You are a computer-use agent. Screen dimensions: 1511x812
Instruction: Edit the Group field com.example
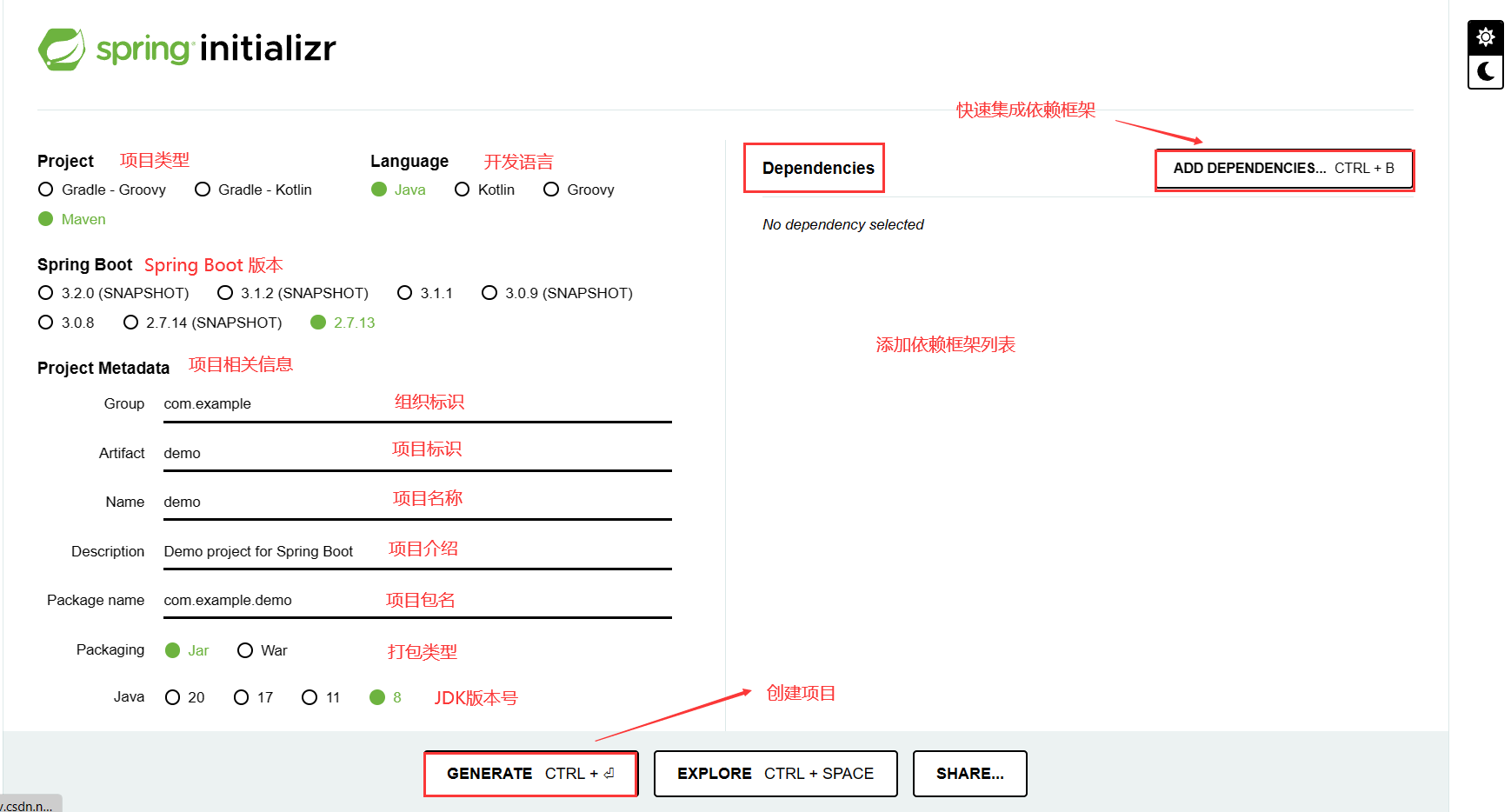[x=417, y=404]
